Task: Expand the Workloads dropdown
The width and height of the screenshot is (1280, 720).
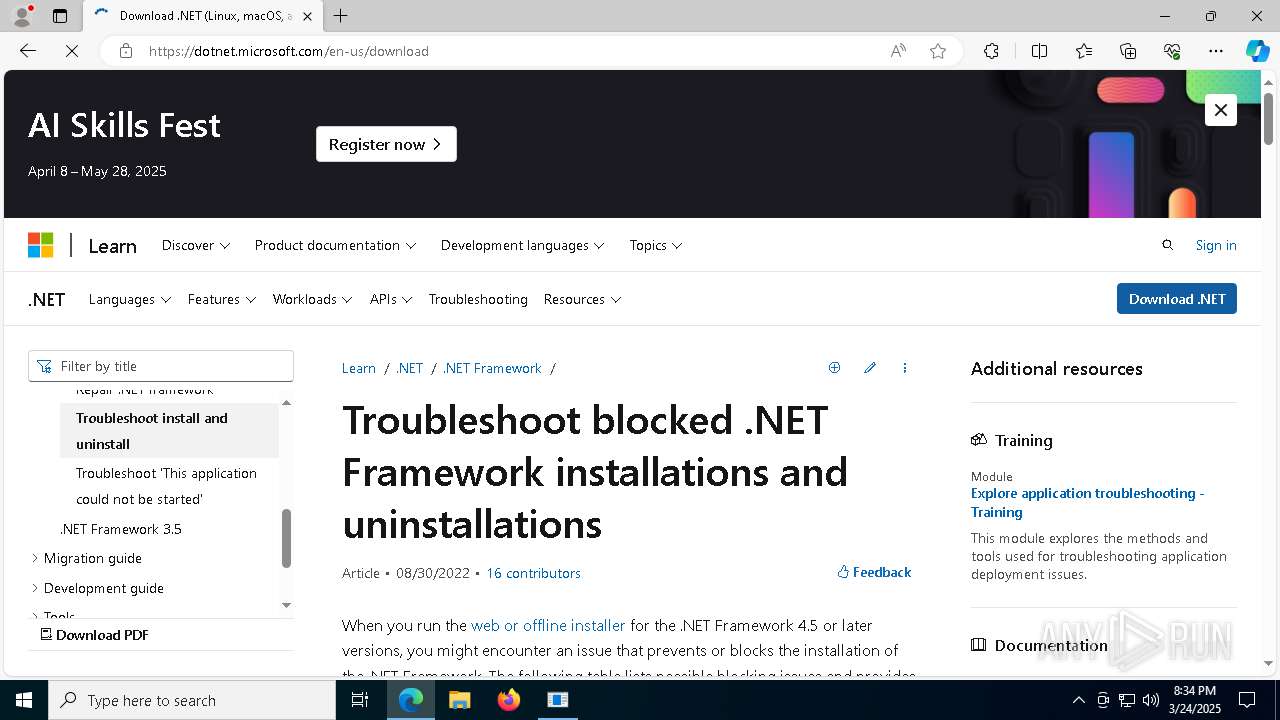Action: 313,299
